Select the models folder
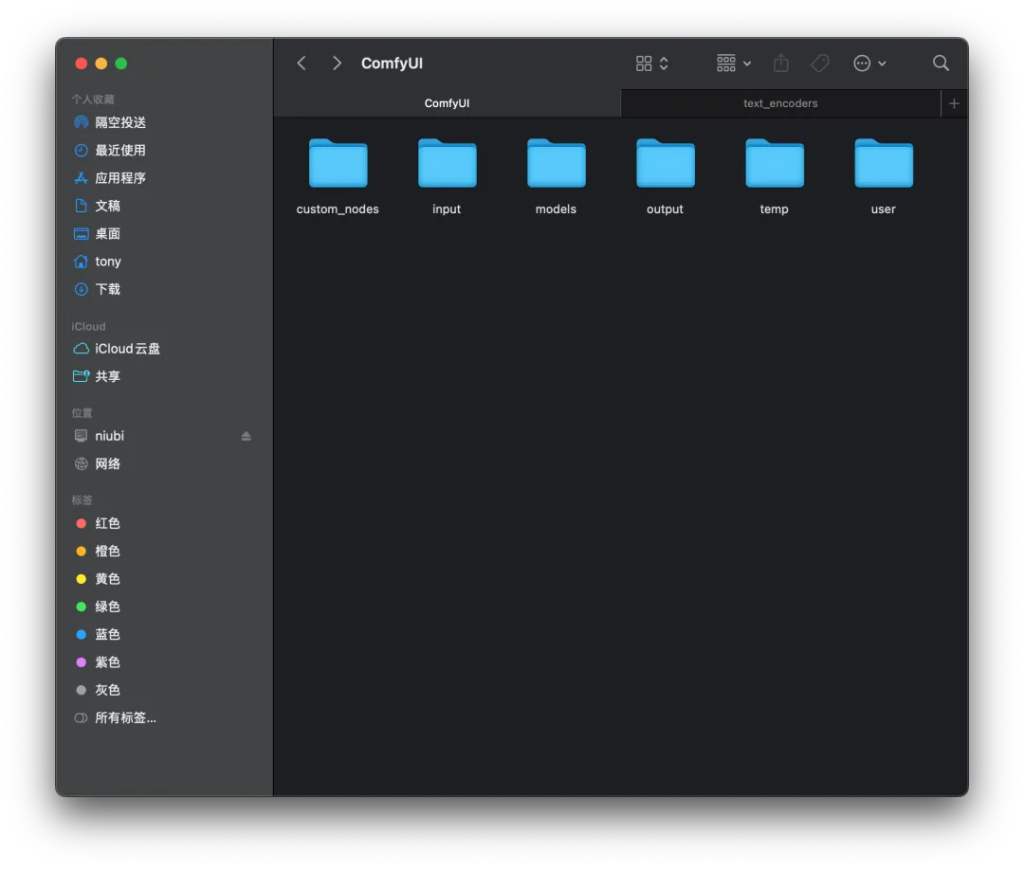 coord(556,164)
